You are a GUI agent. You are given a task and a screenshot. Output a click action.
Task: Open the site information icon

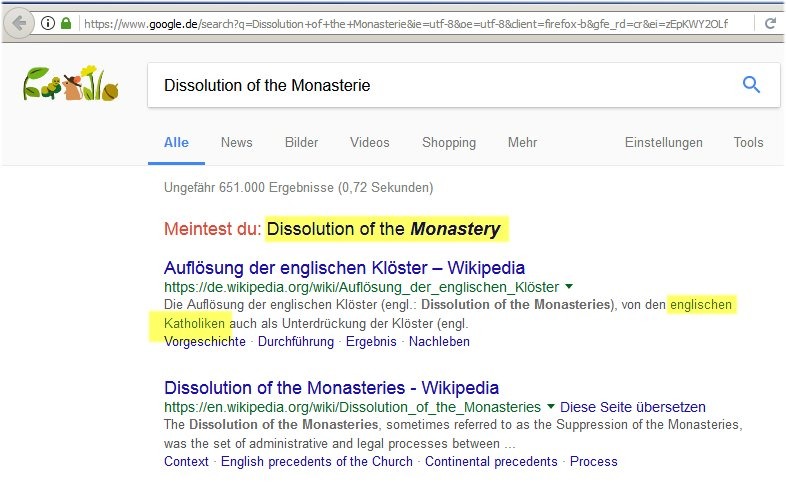[48, 23]
